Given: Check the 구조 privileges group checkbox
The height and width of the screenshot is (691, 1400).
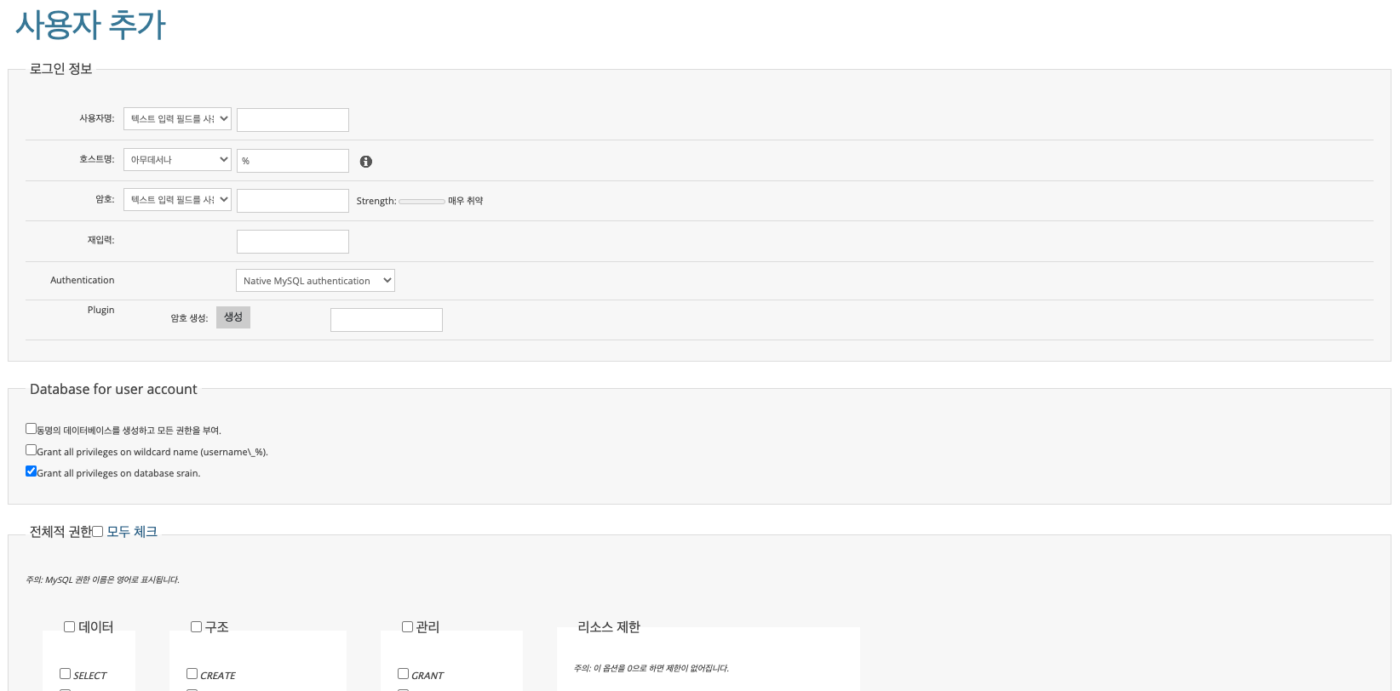Looking at the screenshot, I should [x=196, y=627].
